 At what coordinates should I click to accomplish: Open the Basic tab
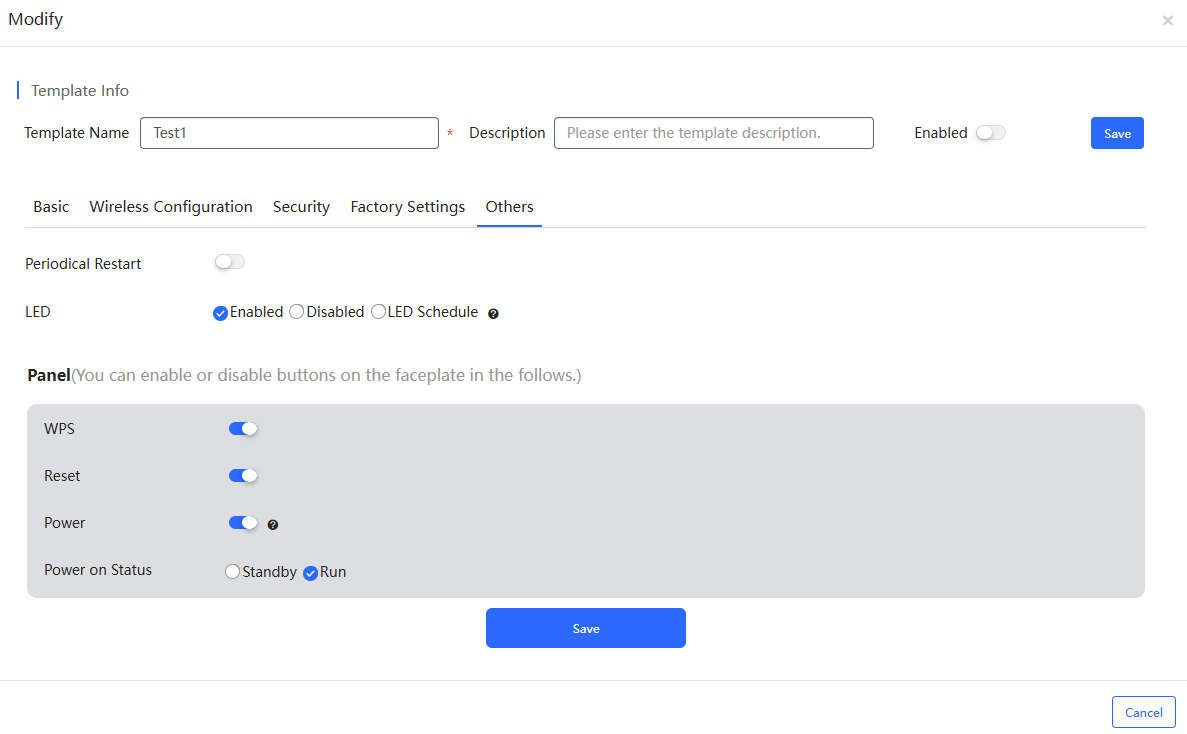tap(51, 207)
